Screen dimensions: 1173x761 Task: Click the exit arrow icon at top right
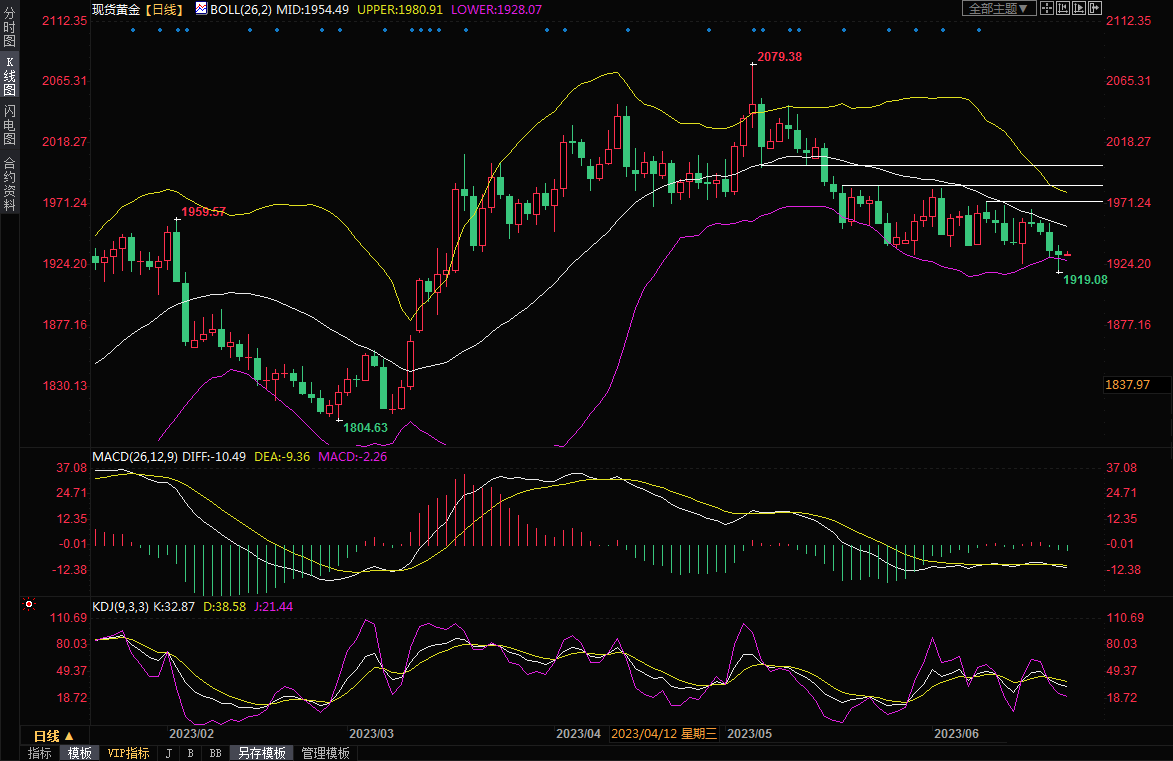pos(1094,8)
